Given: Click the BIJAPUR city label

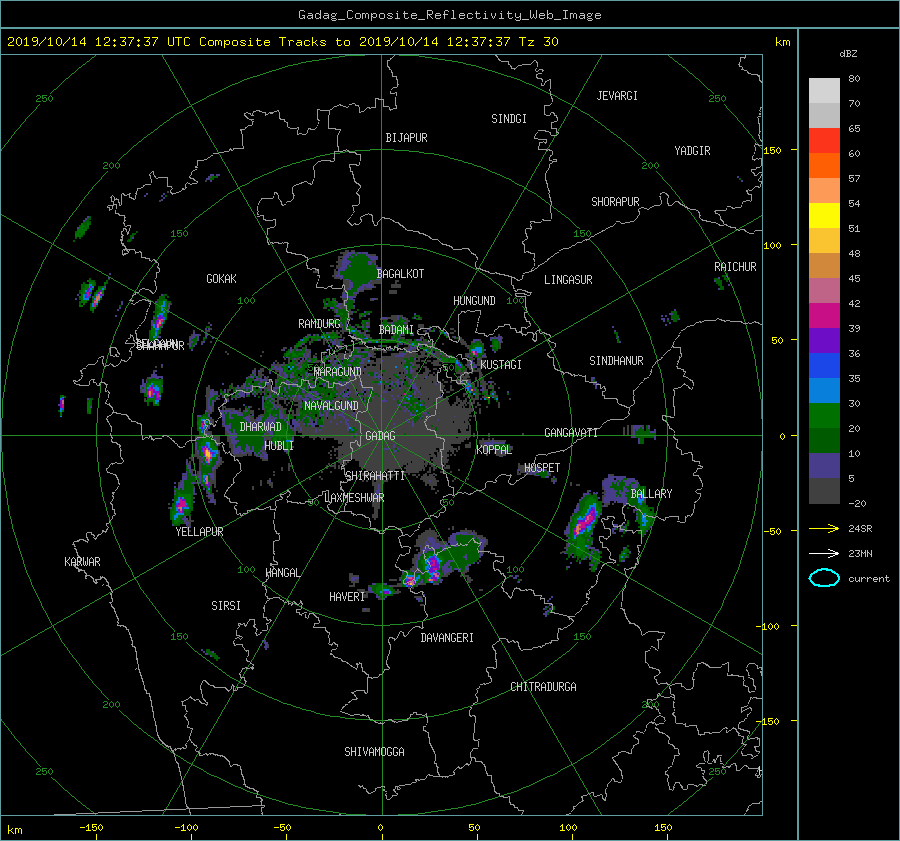Looking at the screenshot, I should click(x=406, y=138).
